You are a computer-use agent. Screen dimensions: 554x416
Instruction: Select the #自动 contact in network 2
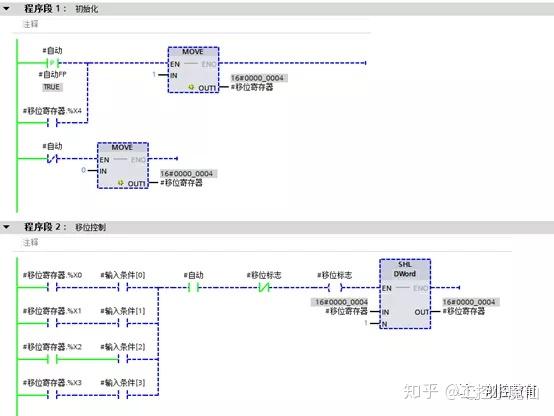[194, 287]
